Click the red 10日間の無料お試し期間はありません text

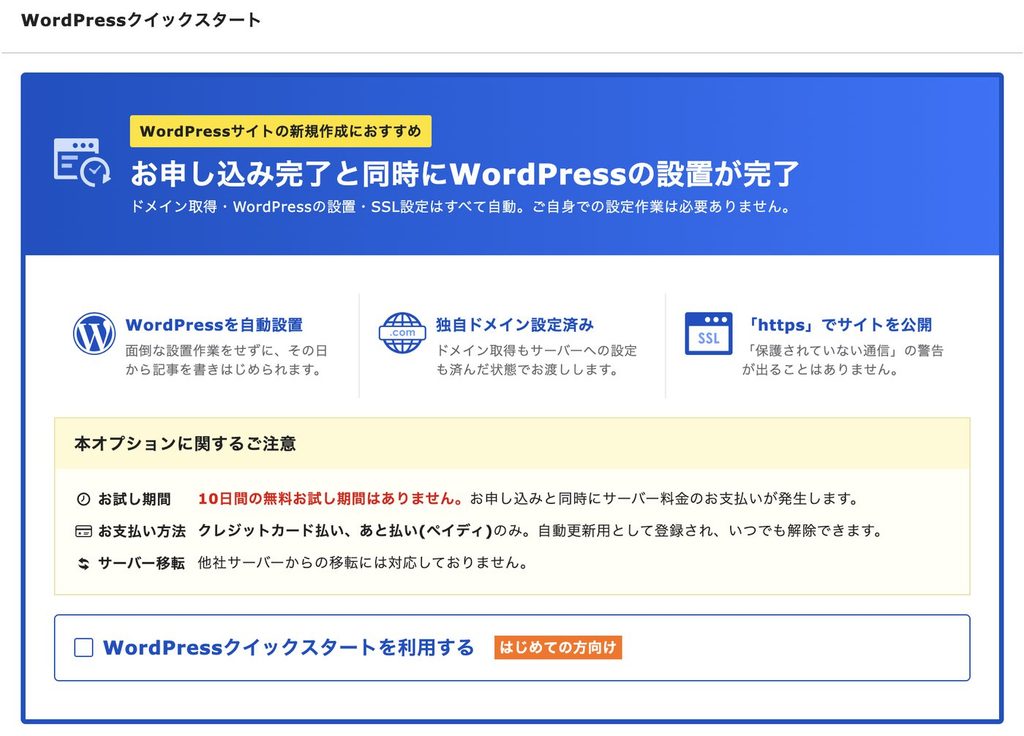click(331, 499)
